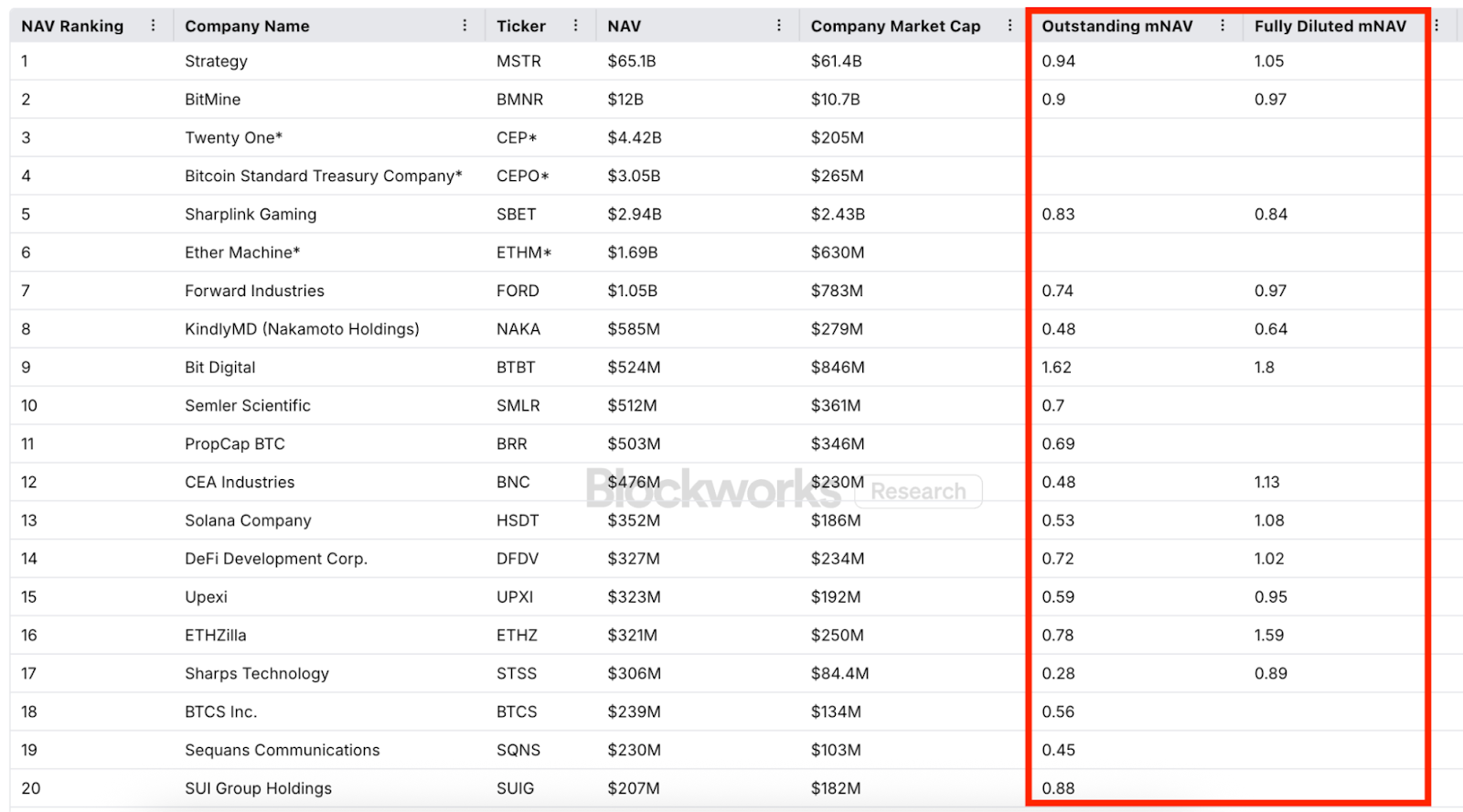This screenshot has height=812, width=1463.
Task: Click the BitMine company name
Action: click(213, 100)
